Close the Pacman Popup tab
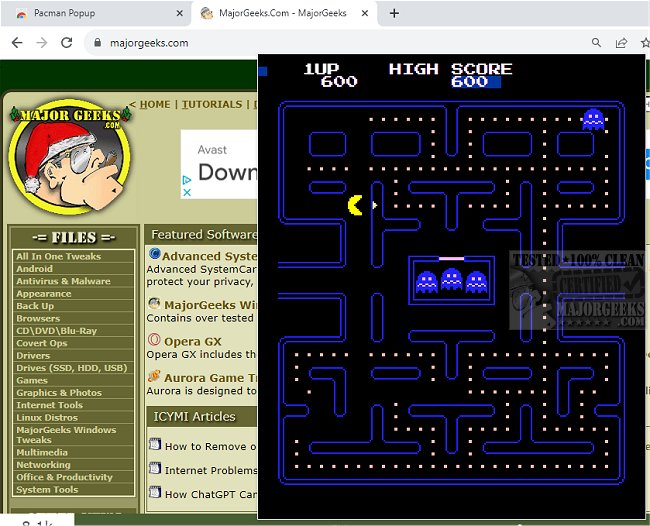 (179, 13)
